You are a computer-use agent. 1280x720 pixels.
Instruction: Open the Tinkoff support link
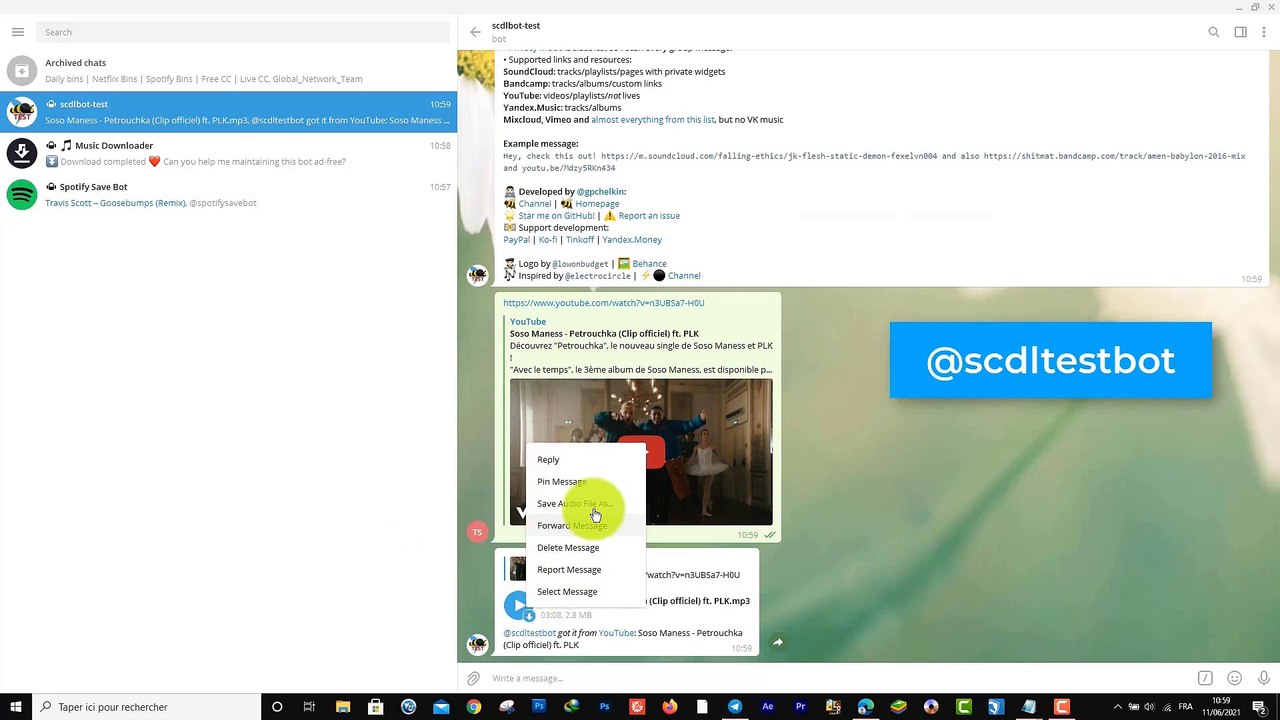coord(579,240)
